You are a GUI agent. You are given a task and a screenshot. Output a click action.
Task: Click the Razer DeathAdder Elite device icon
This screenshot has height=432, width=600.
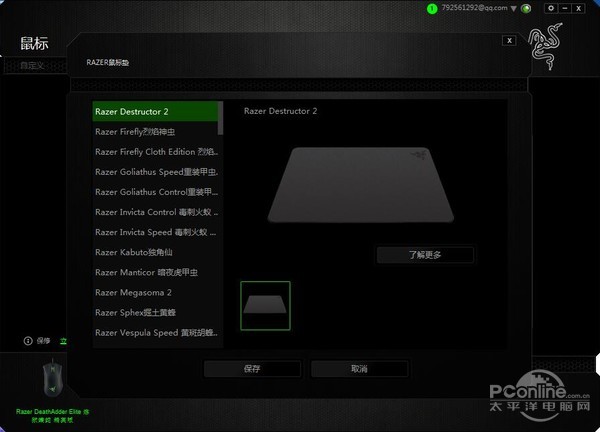coord(52,379)
